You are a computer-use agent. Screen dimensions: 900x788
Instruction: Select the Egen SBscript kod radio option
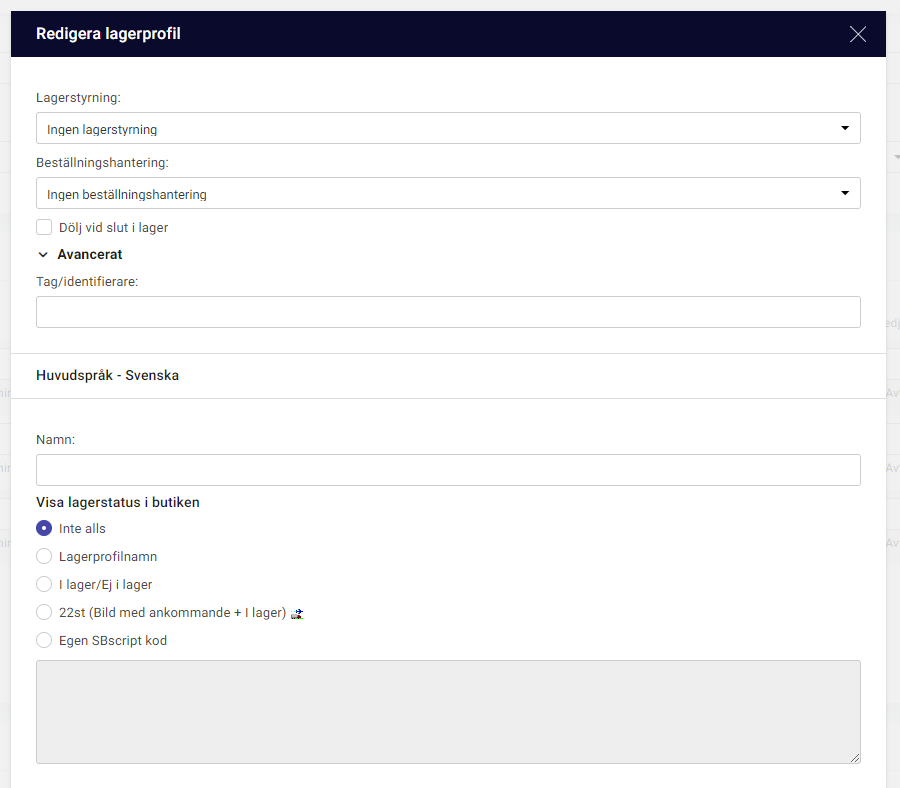[44, 641]
